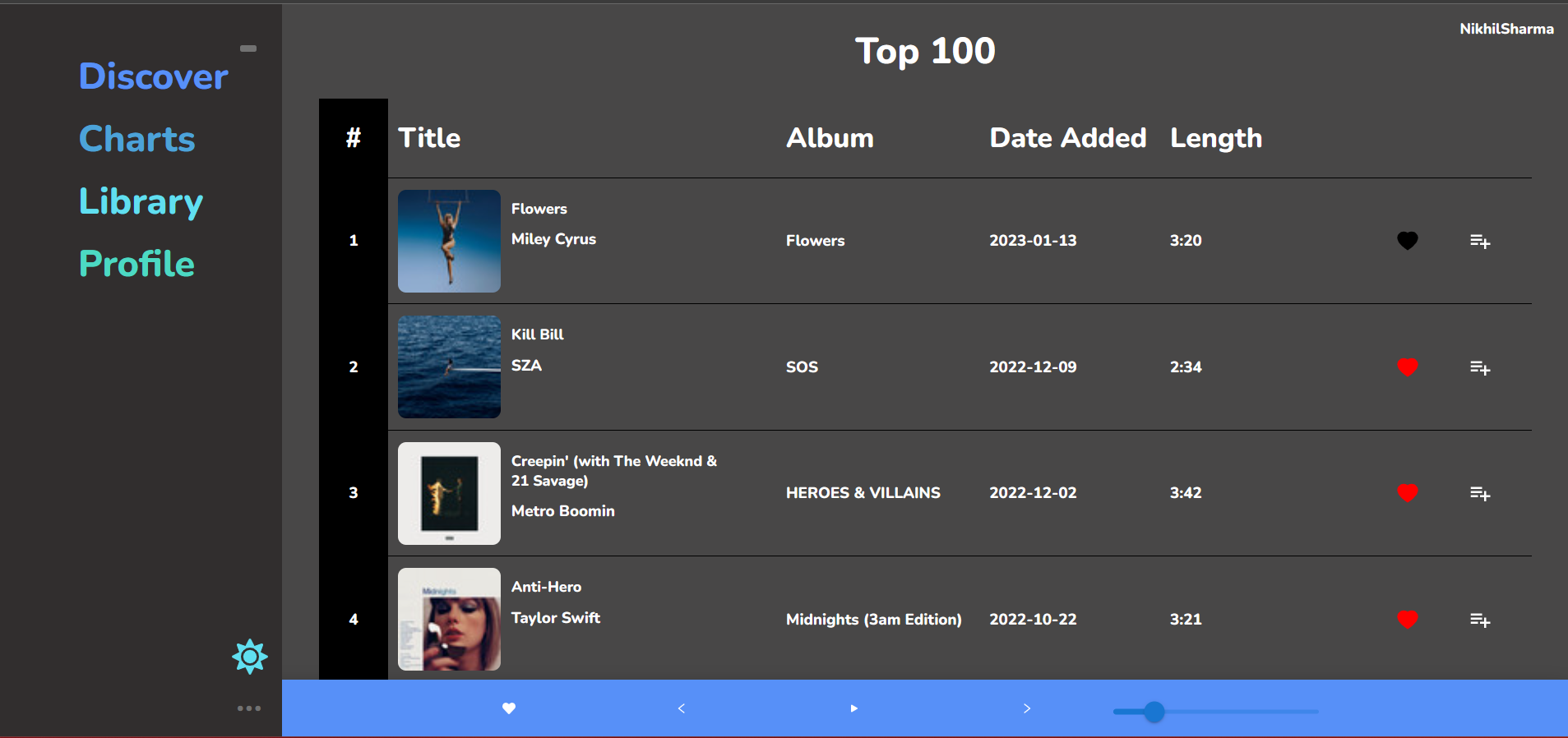
Task: Open the Profile page
Action: (136, 264)
